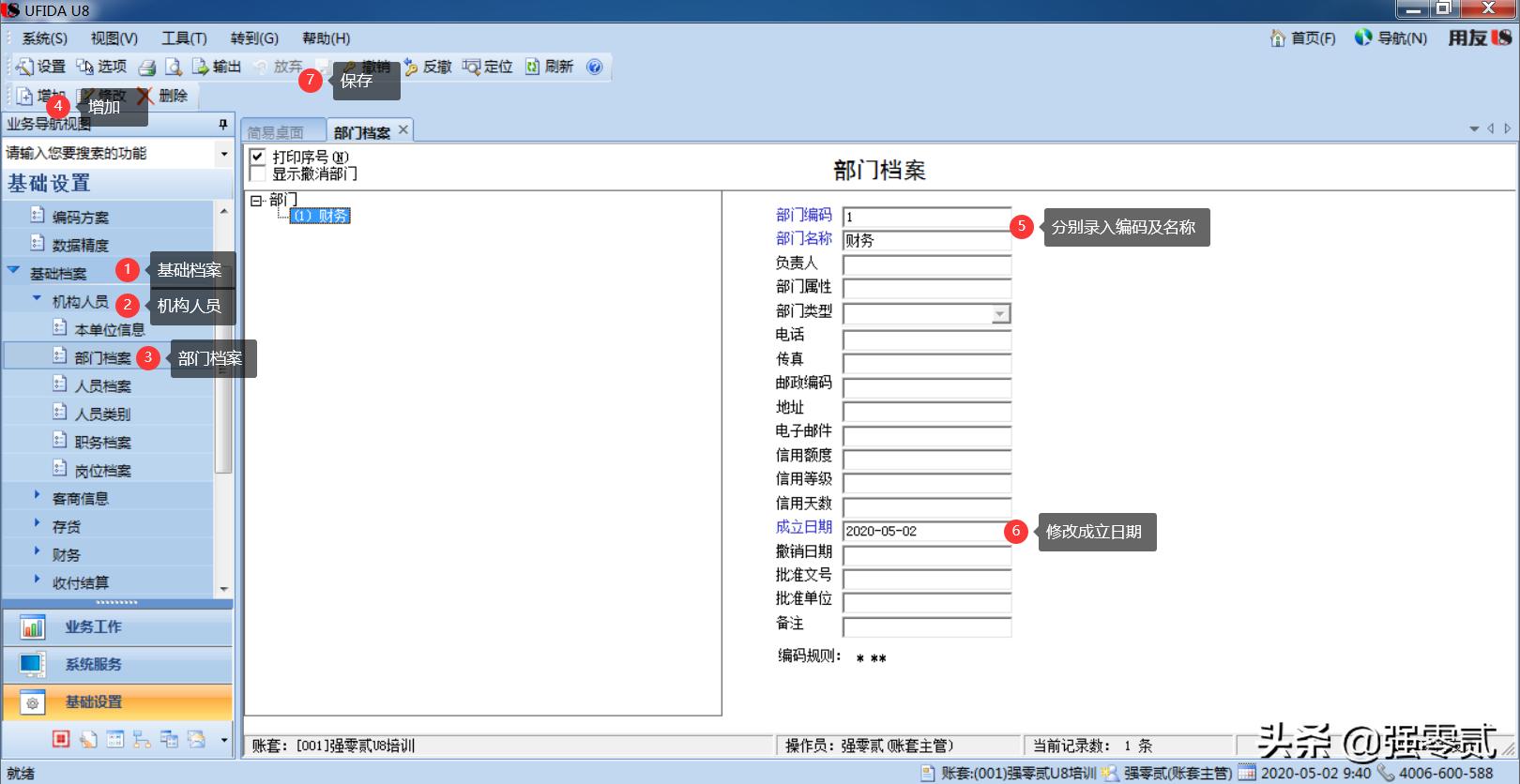Click the 系统服务 monitor icon
Viewport: 1520px width, 784px height.
tap(33, 665)
